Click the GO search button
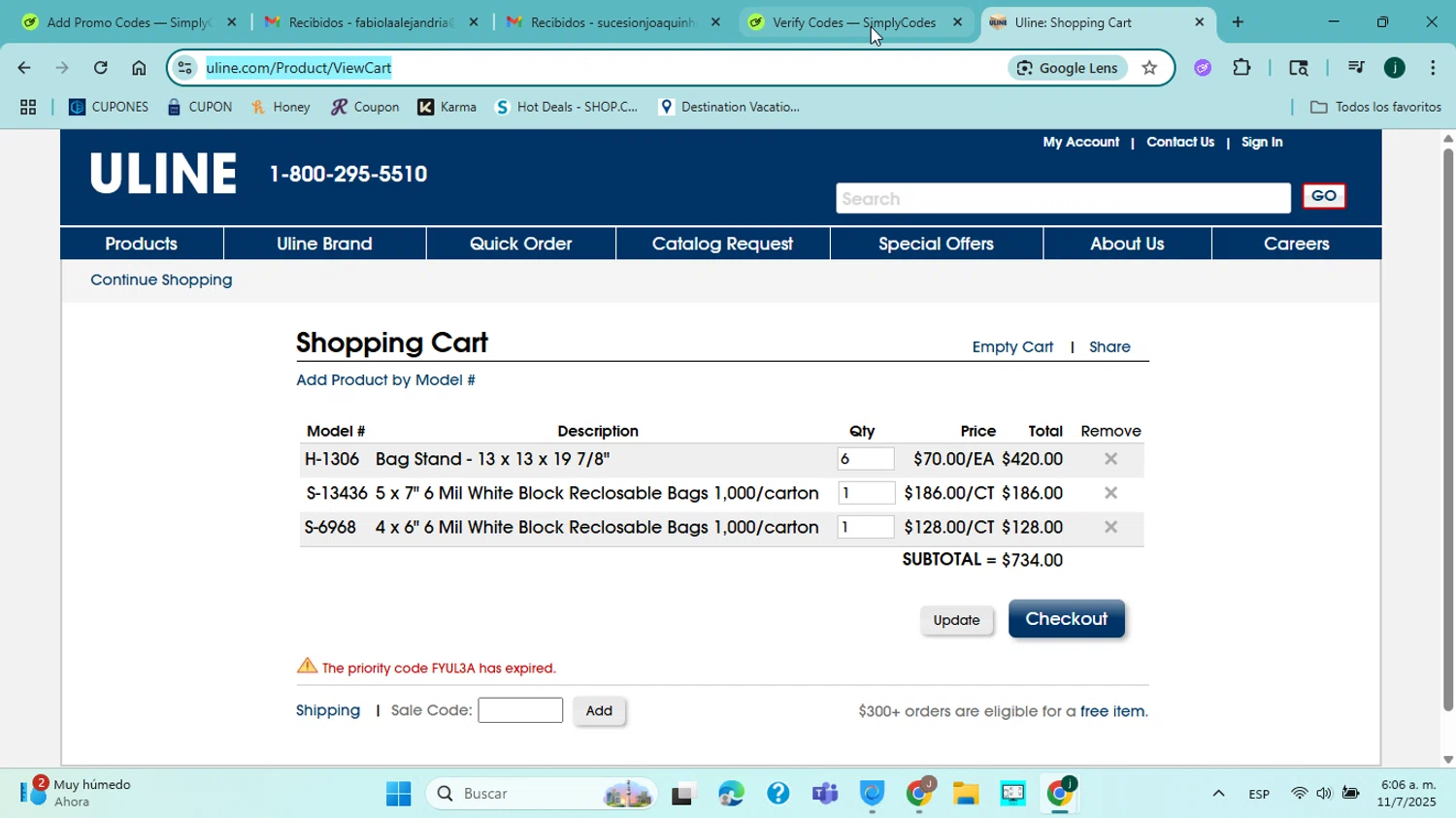1456x818 pixels. pyautogui.click(x=1324, y=196)
